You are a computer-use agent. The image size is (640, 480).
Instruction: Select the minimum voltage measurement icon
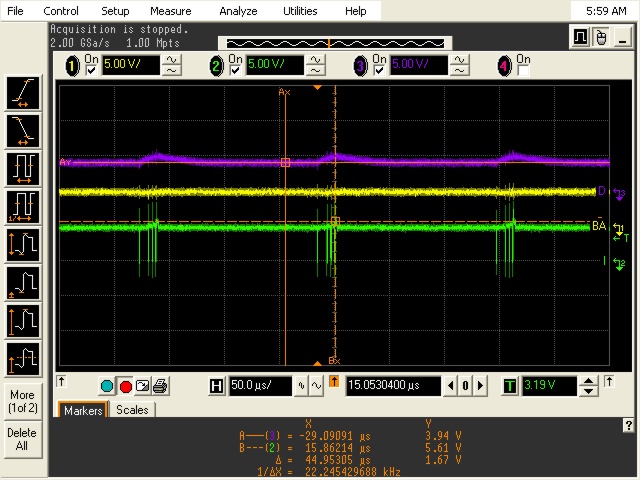tap(23, 283)
